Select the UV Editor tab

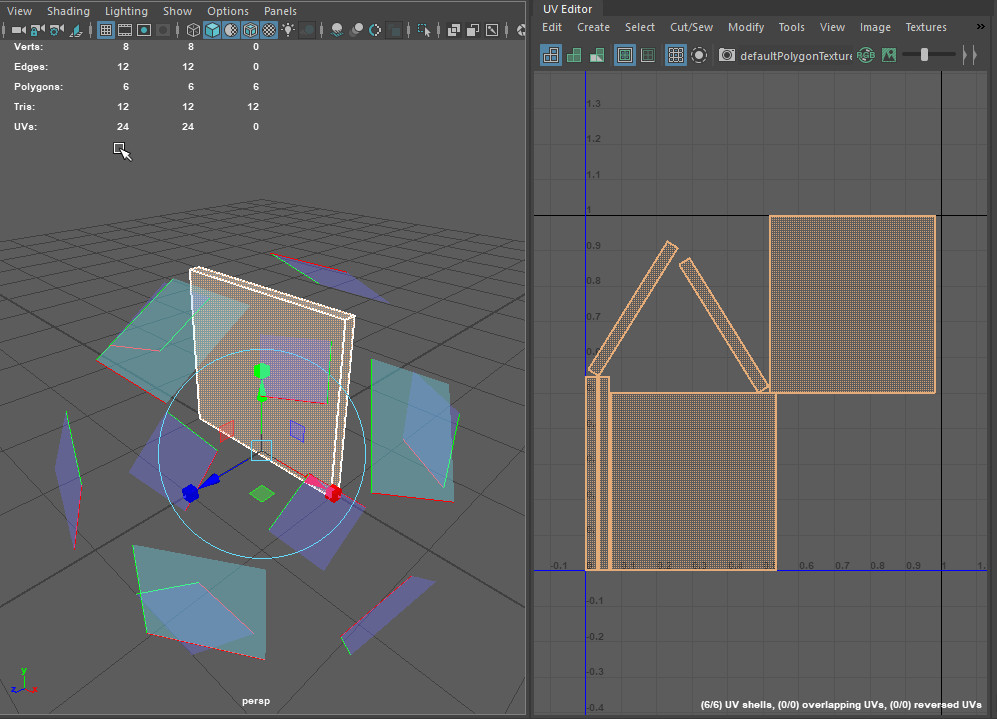[x=567, y=9]
